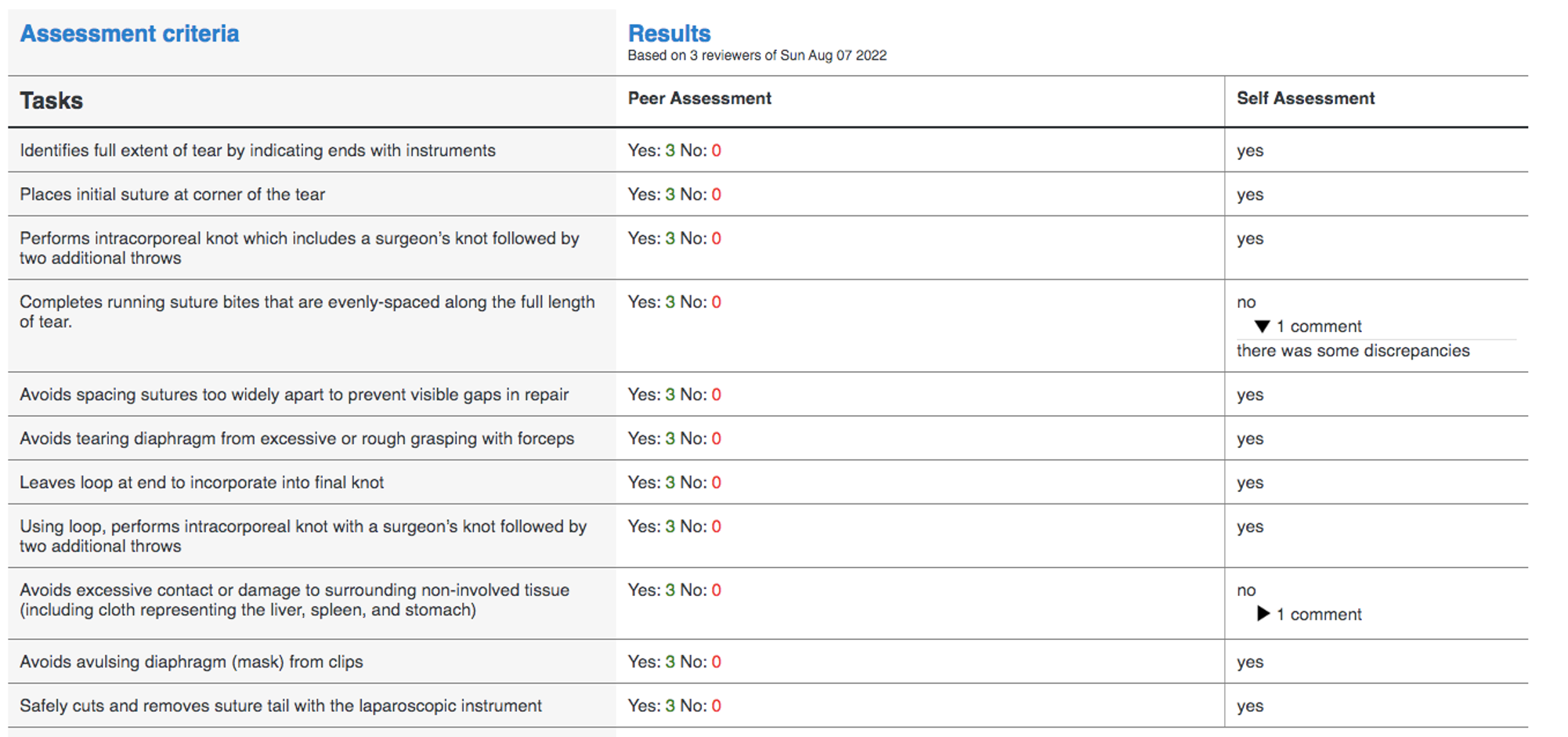Click peer result for 'Places initial suture' row

click(x=674, y=194)
